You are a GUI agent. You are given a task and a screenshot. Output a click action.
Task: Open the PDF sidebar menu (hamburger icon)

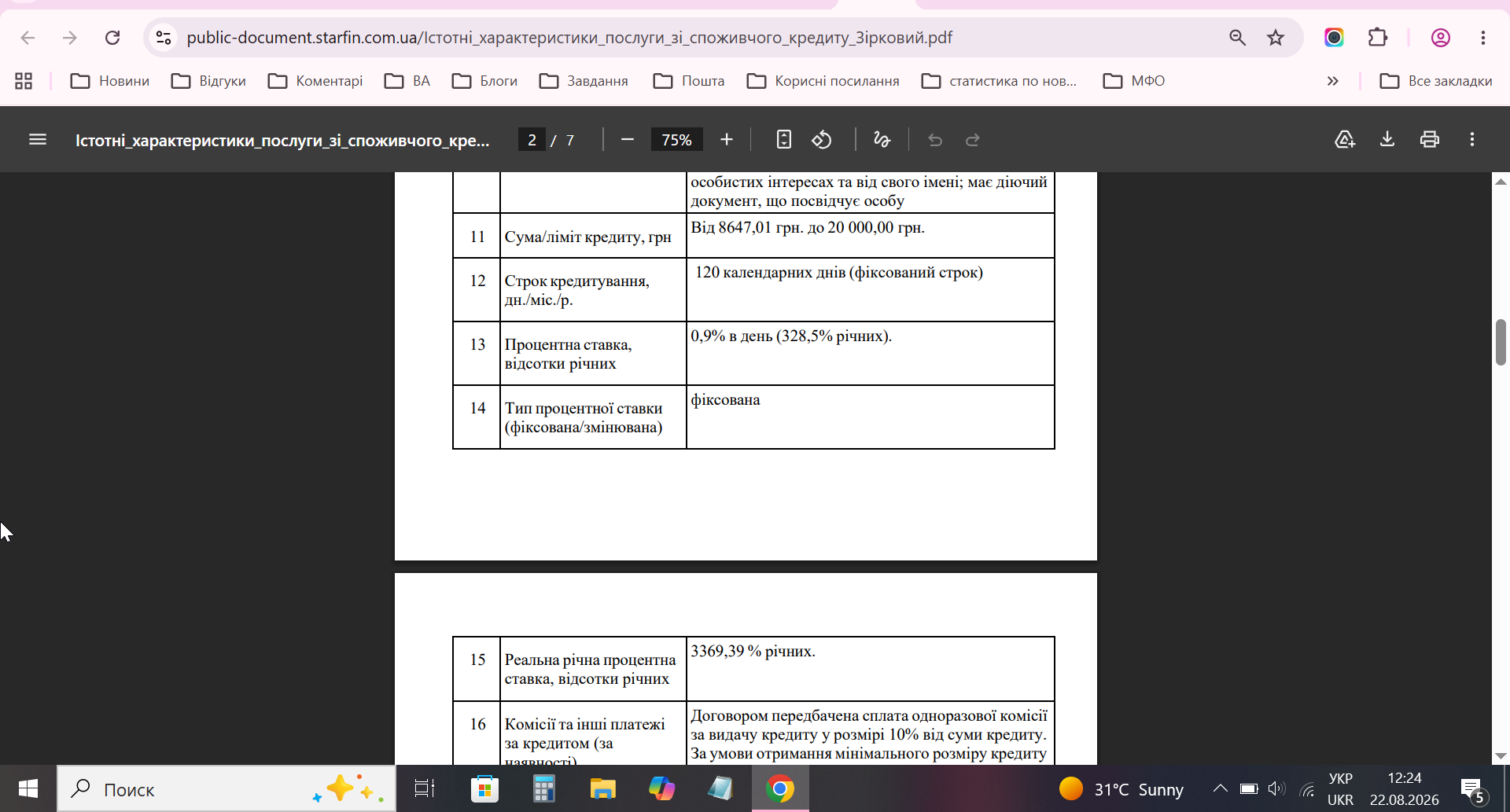click(38, 140)
